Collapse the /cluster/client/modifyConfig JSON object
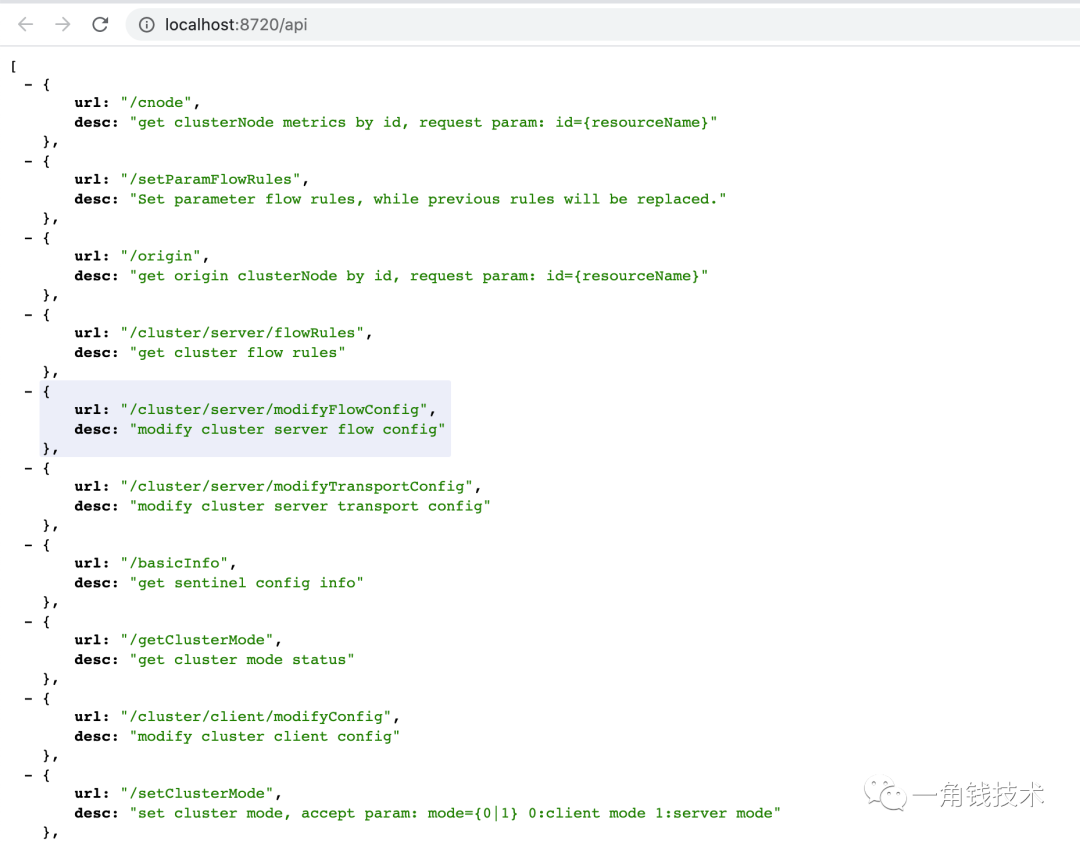1080x842 pixels. pos(28,699)
